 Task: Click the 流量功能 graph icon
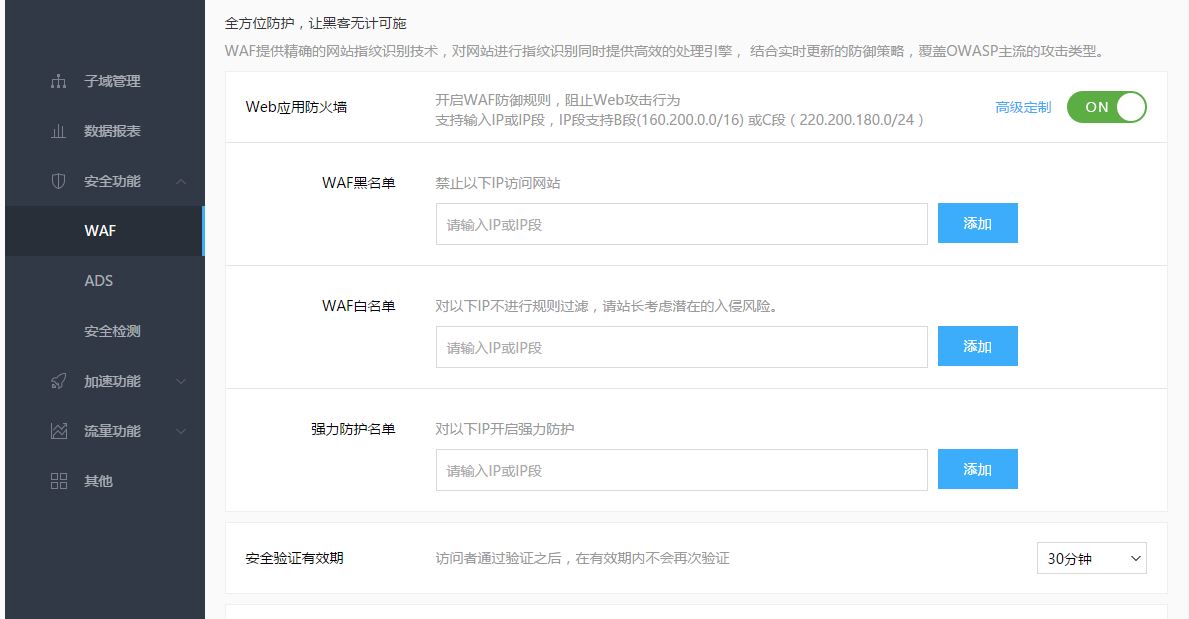coord(57,431)
